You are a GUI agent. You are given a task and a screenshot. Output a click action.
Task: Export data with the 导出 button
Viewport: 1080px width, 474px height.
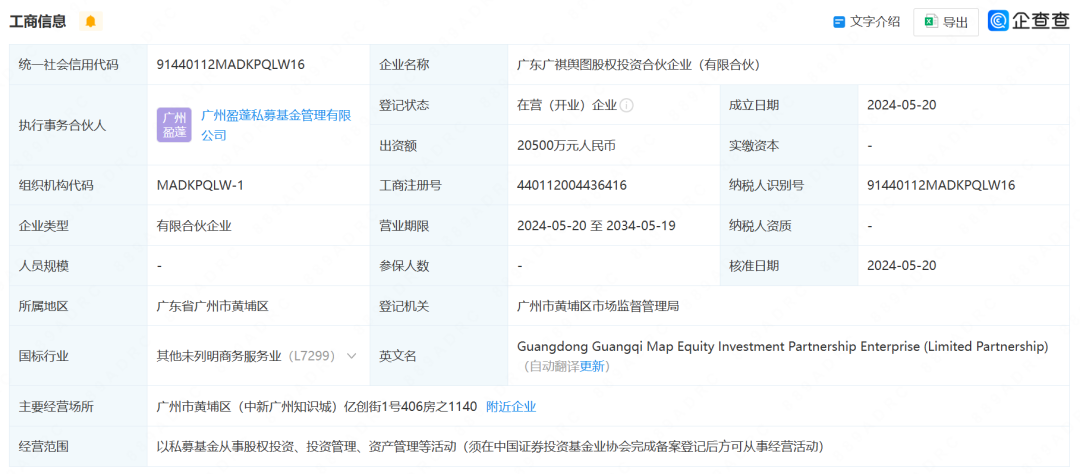coord(945,22)
